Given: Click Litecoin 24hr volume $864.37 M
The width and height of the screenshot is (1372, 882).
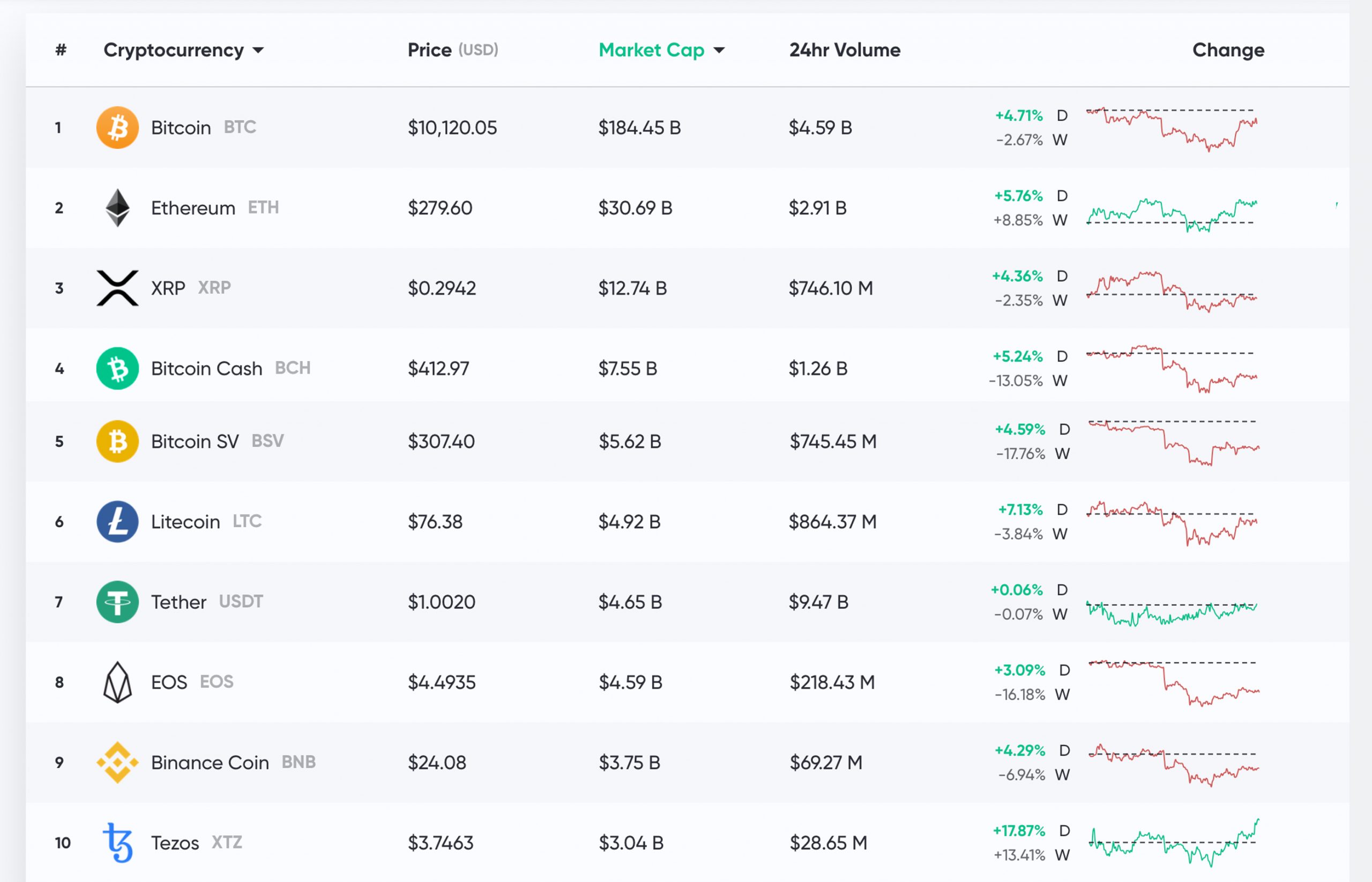Looking at the screenshot, I should tap(832, 522).
